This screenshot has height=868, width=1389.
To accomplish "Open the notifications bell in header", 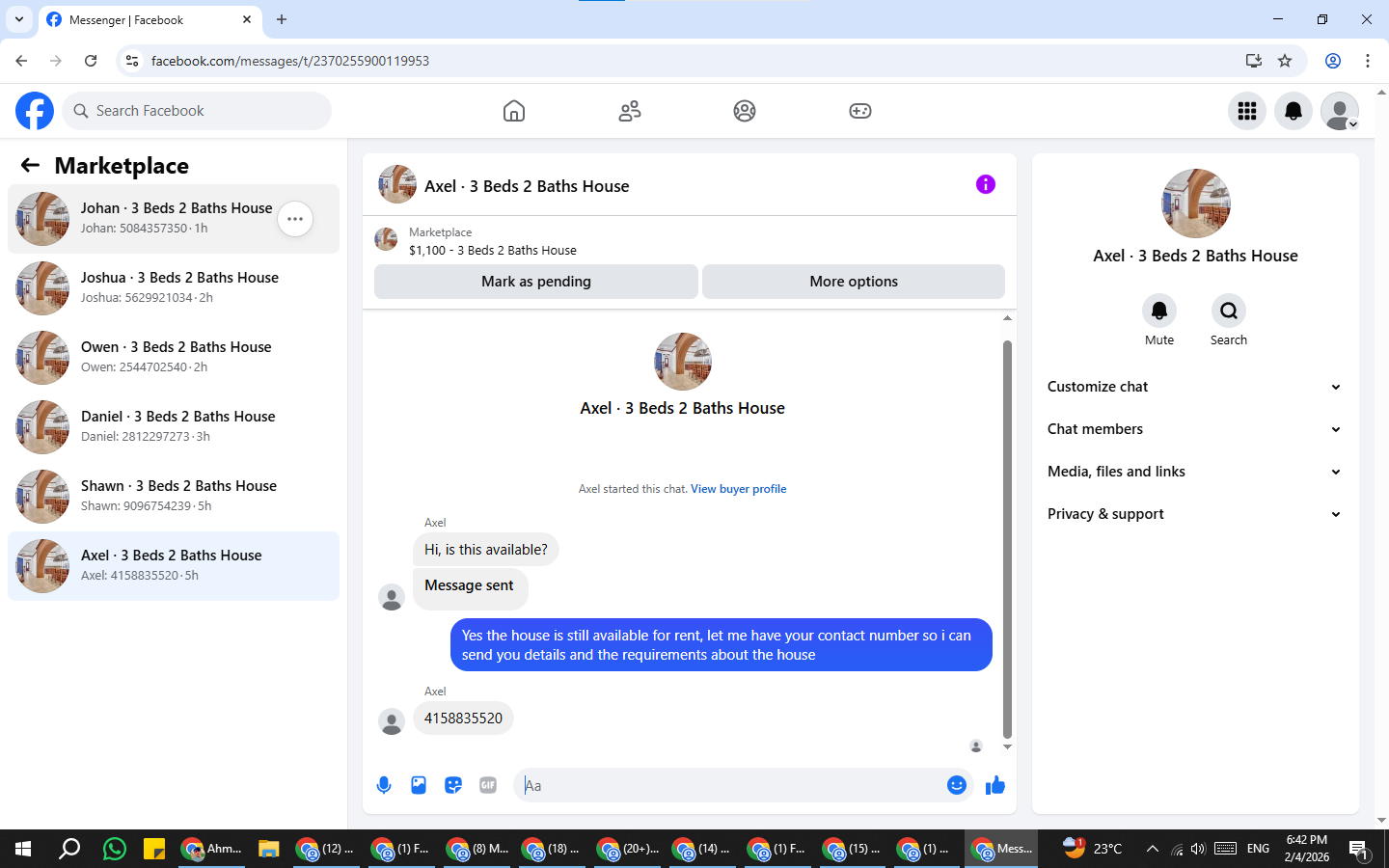I will (x=1294, y=111).
